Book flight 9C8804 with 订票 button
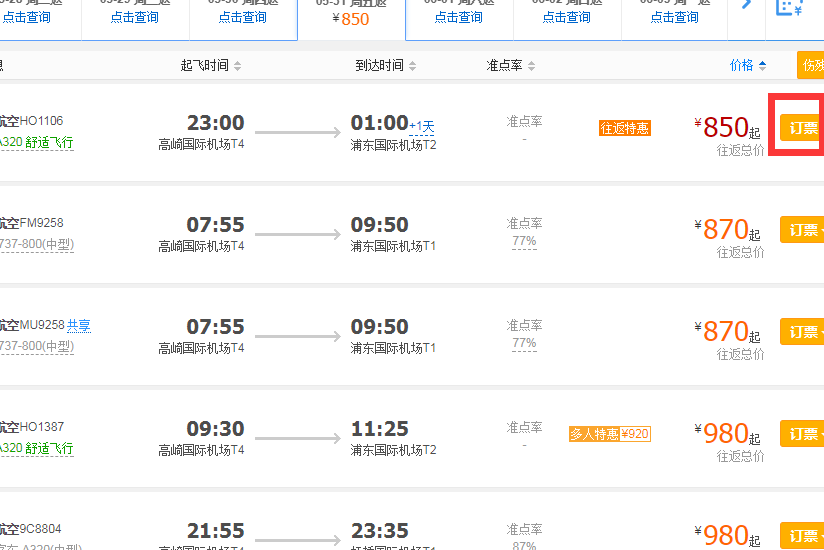Viewport: 824px width, 550px height. pos(802,535)
